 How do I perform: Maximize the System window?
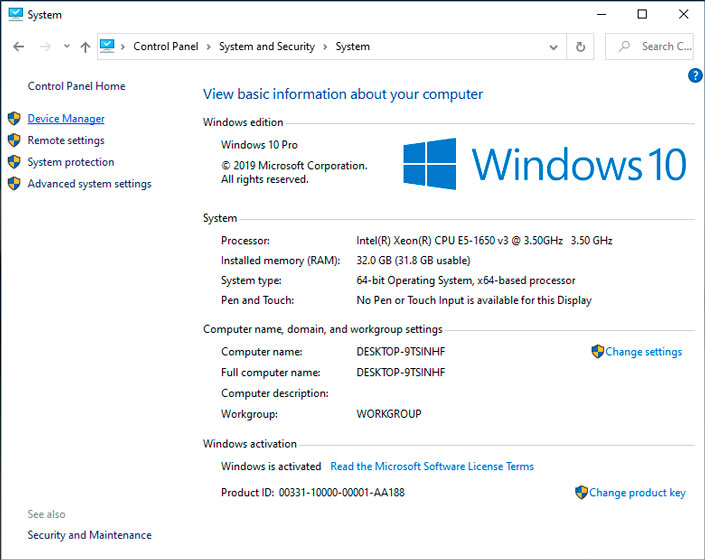(642, 14)
